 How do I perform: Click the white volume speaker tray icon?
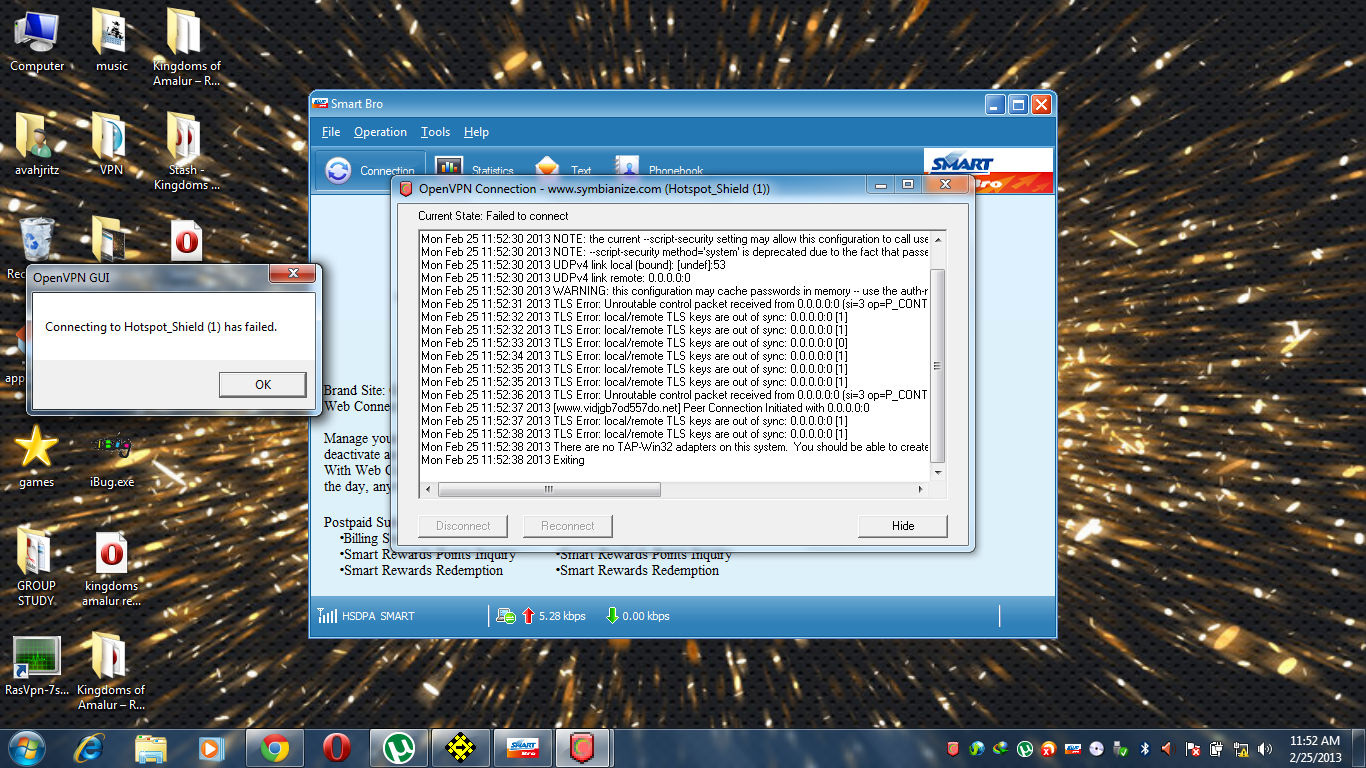point(1265,748)
